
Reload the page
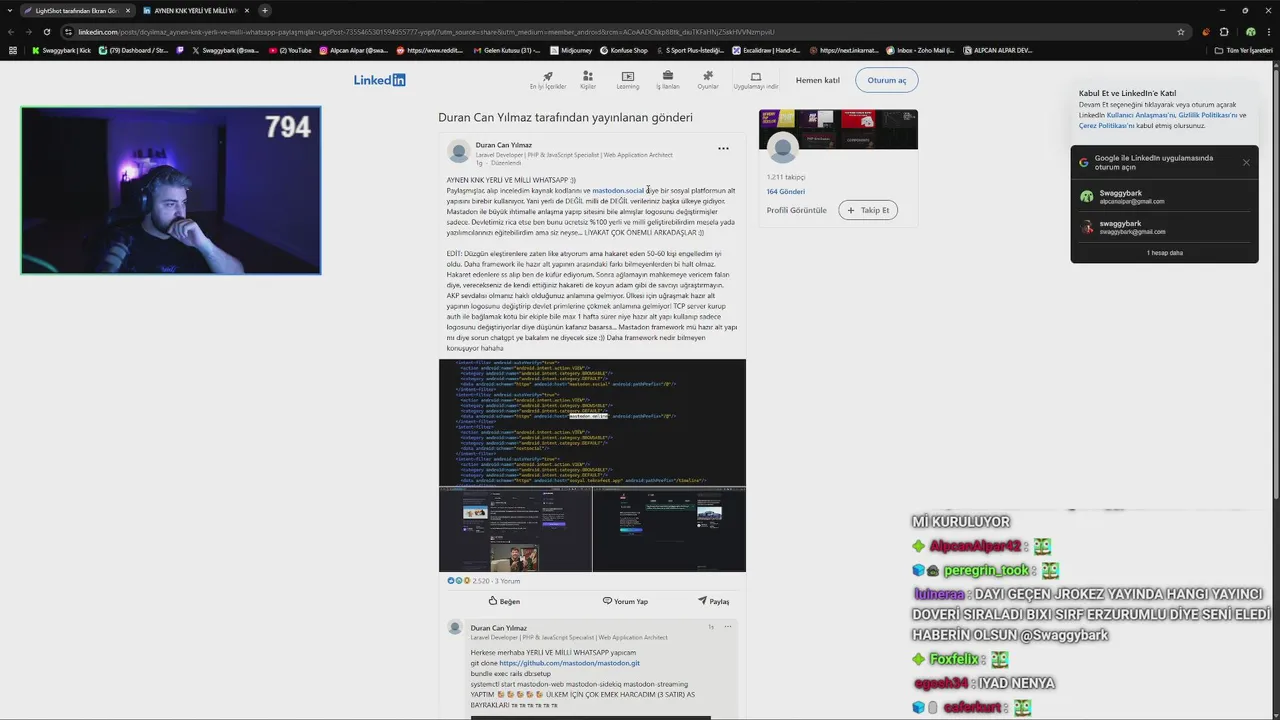[x=46, y=31]
